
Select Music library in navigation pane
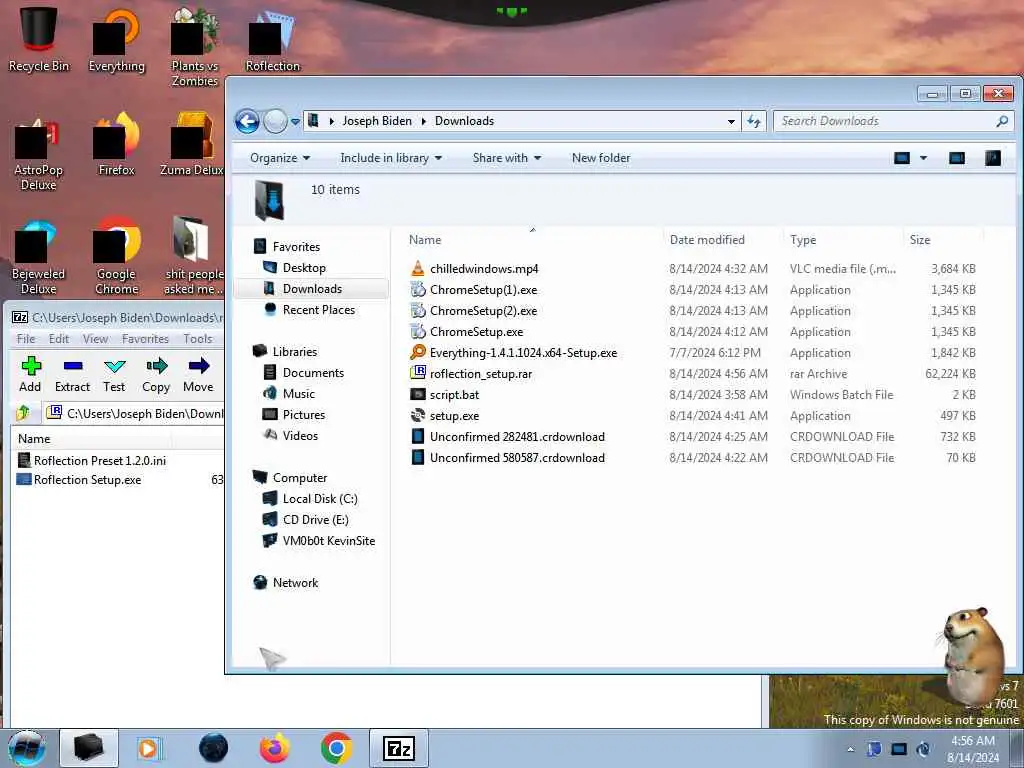click(298, 394)
